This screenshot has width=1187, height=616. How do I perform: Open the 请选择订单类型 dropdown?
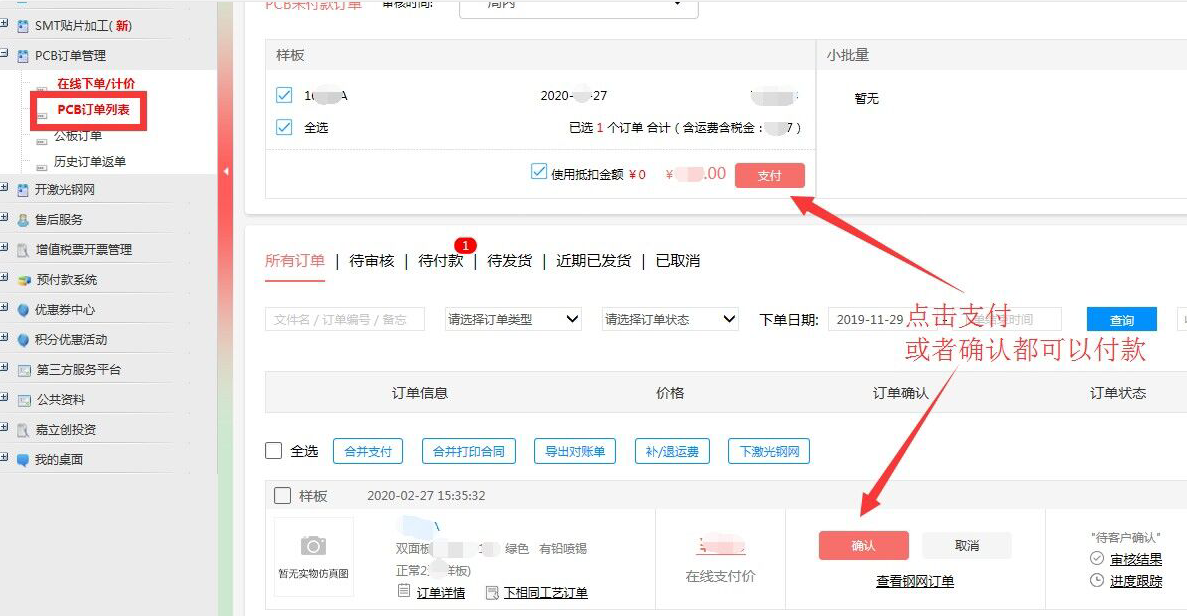[x=513, y=320]
